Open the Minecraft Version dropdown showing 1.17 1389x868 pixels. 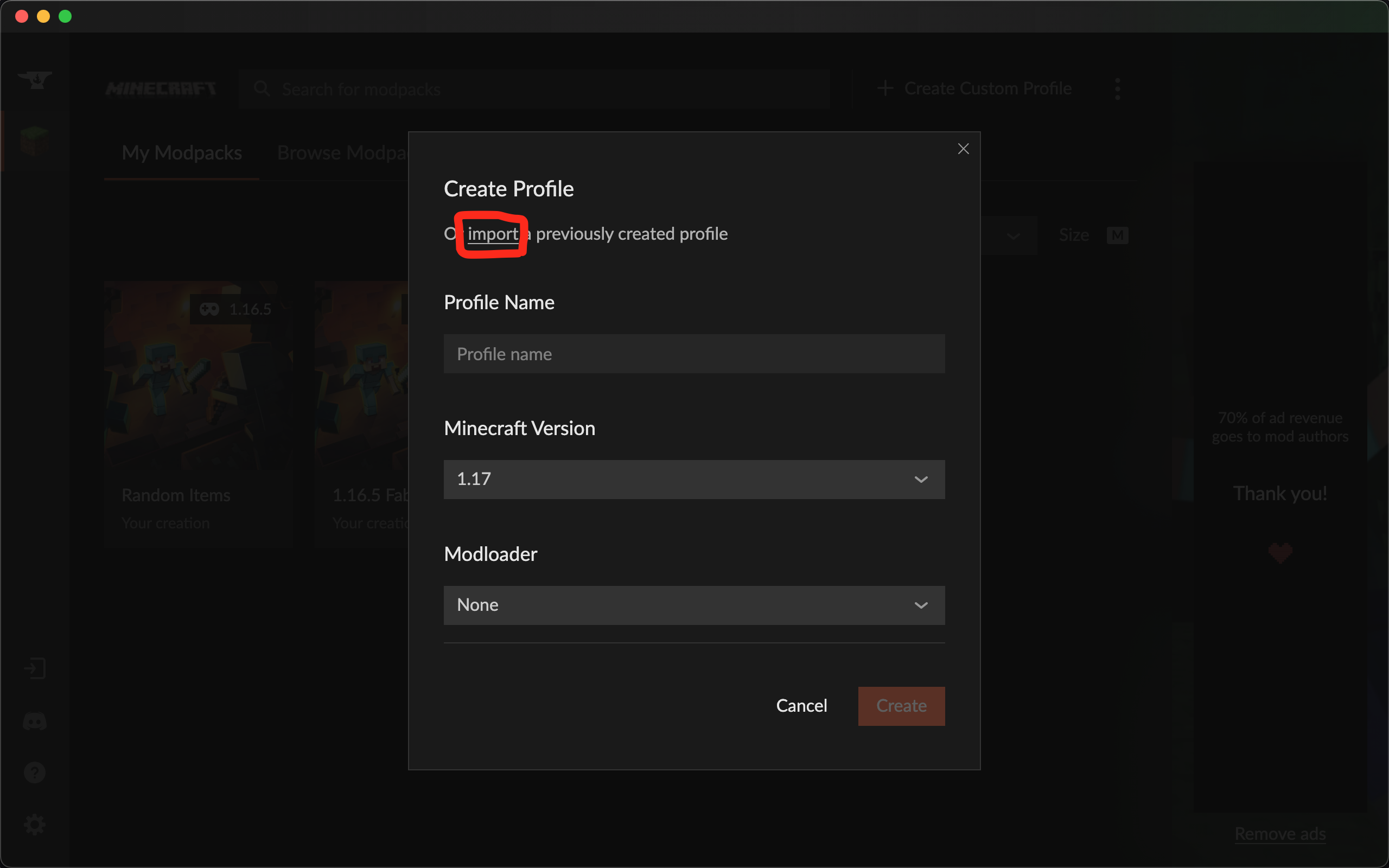pyautogui.click(x=693, y=479)
